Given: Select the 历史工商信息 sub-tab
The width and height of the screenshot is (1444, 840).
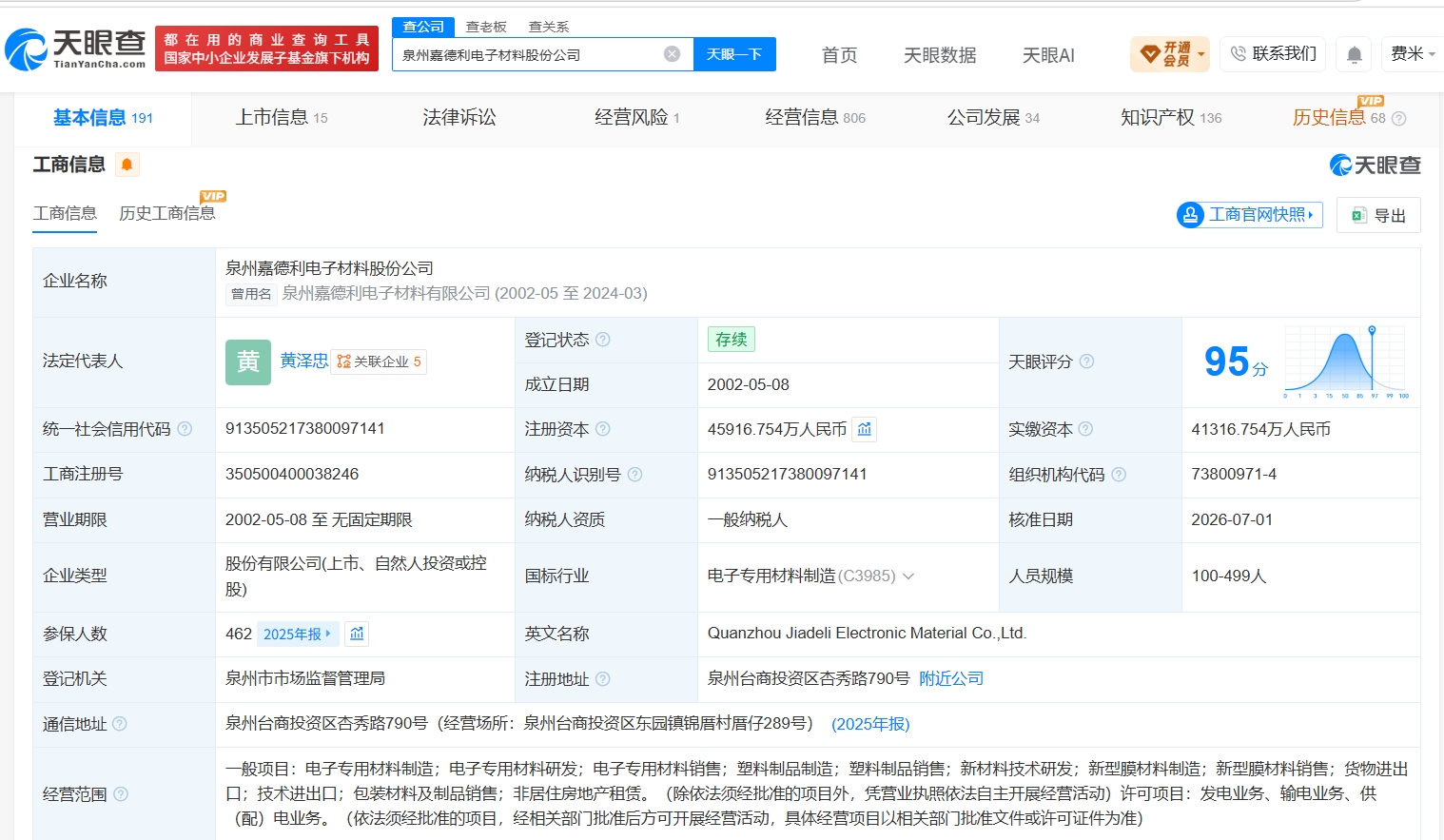Looking at the screenshot, I should 166,213.
